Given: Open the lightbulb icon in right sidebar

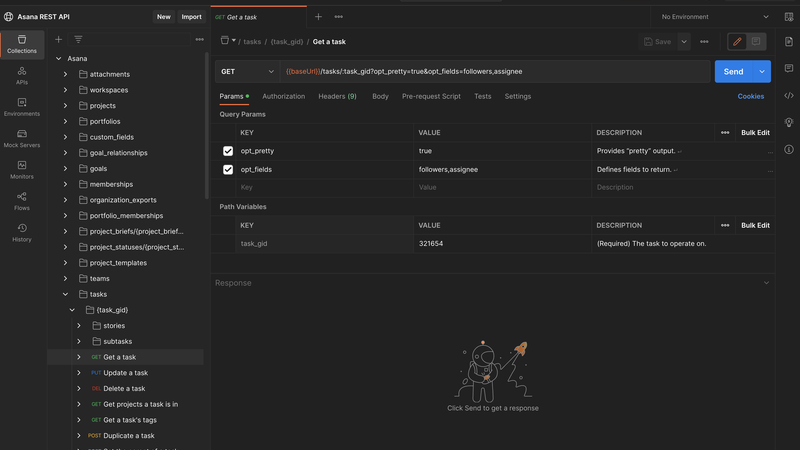Looking at the screenshot, I should click(789, 122).
